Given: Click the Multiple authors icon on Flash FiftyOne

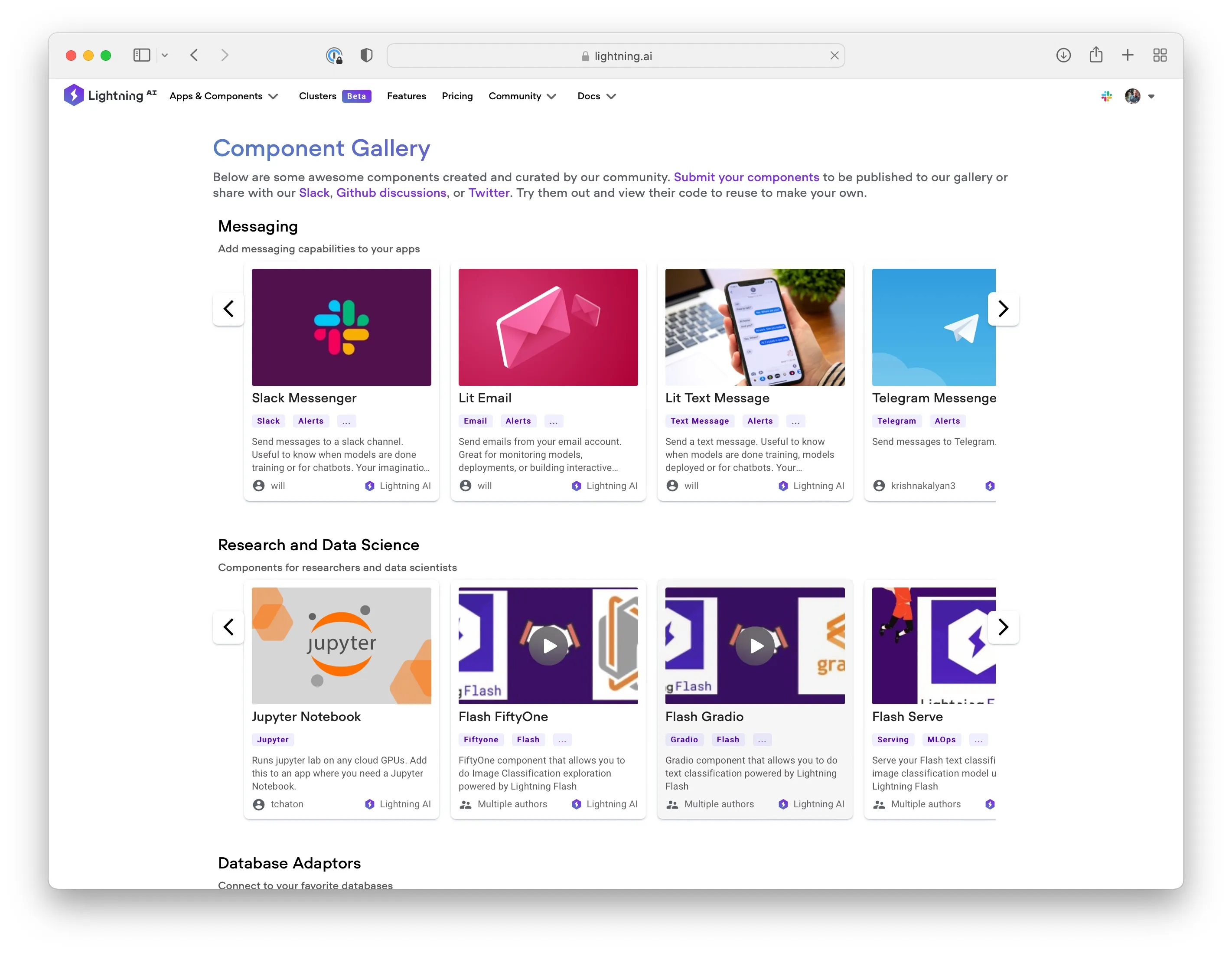Looking at the screenshot, I should (465, 805).
